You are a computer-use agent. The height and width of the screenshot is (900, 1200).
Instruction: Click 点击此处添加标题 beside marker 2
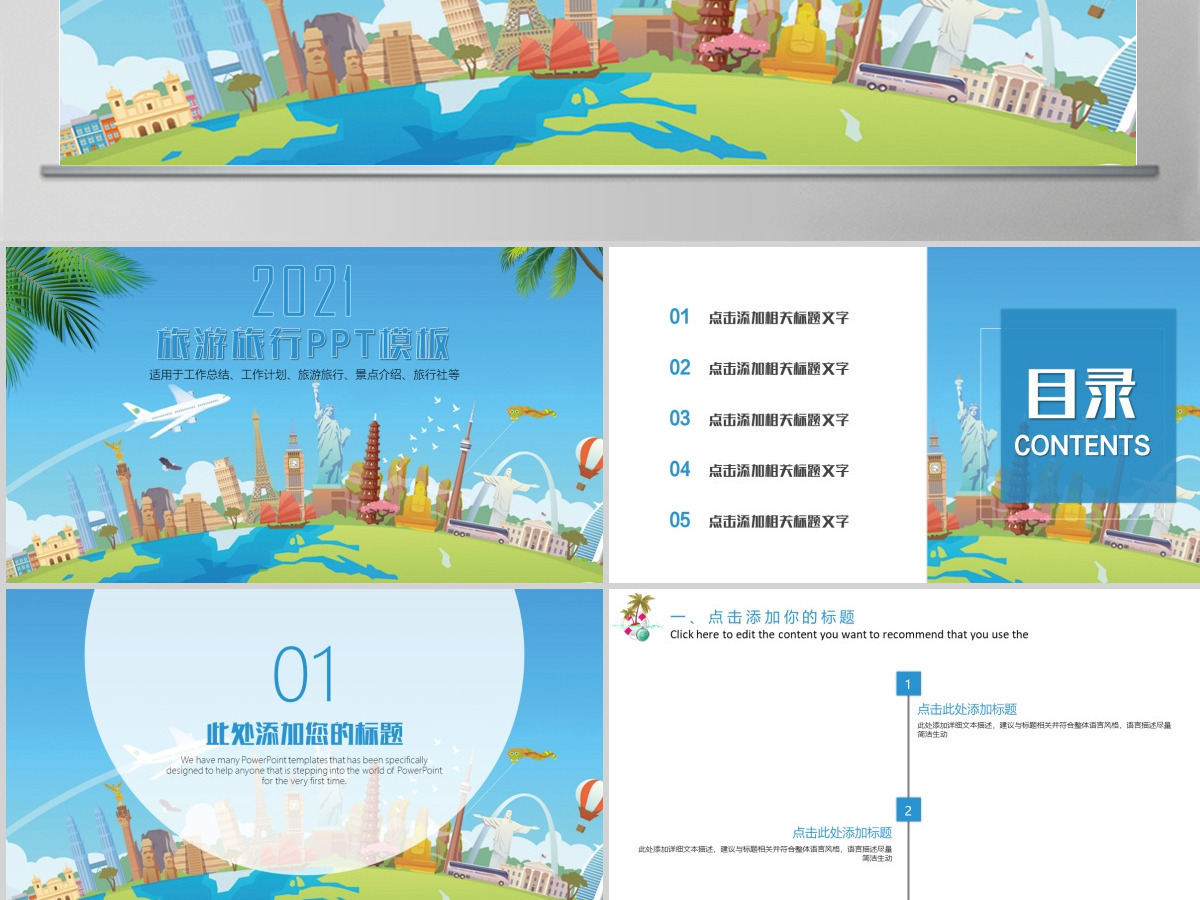pos(842,832)
